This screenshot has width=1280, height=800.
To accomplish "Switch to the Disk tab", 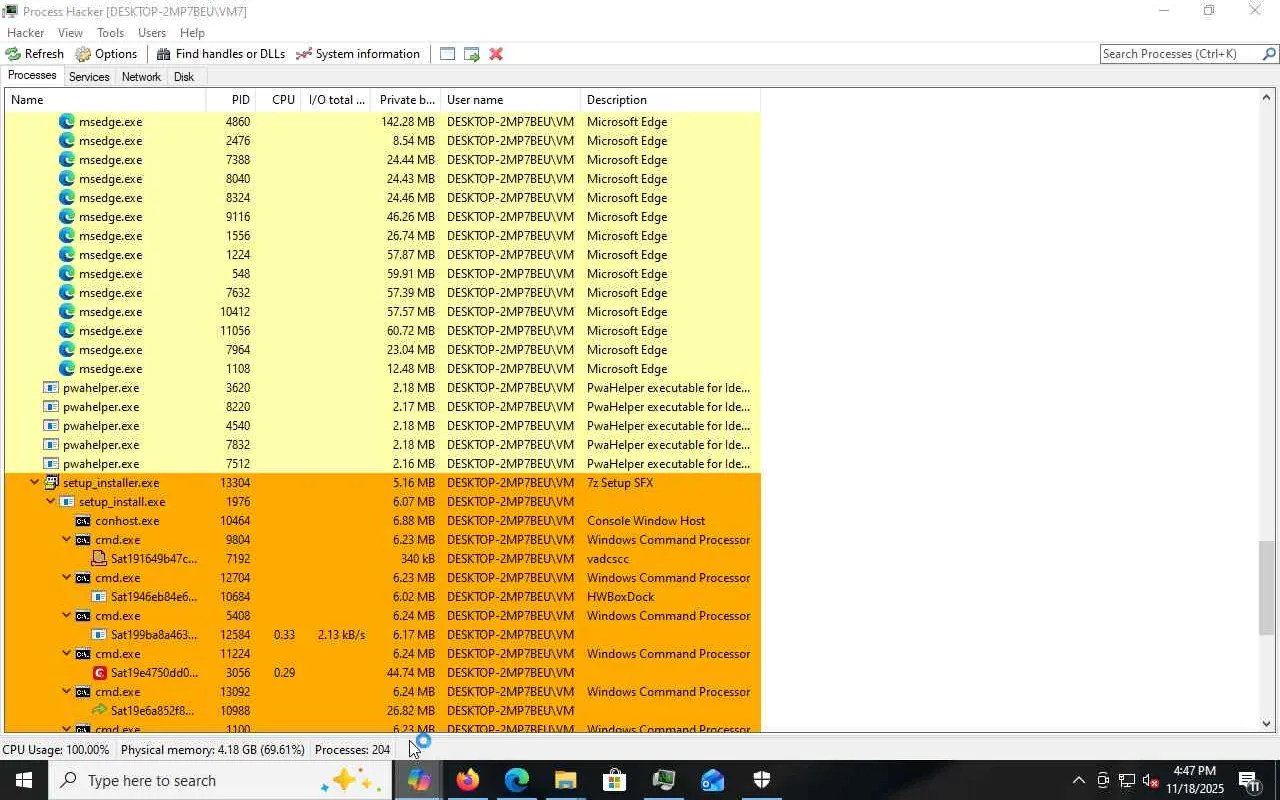I will (x=184, y=77).
